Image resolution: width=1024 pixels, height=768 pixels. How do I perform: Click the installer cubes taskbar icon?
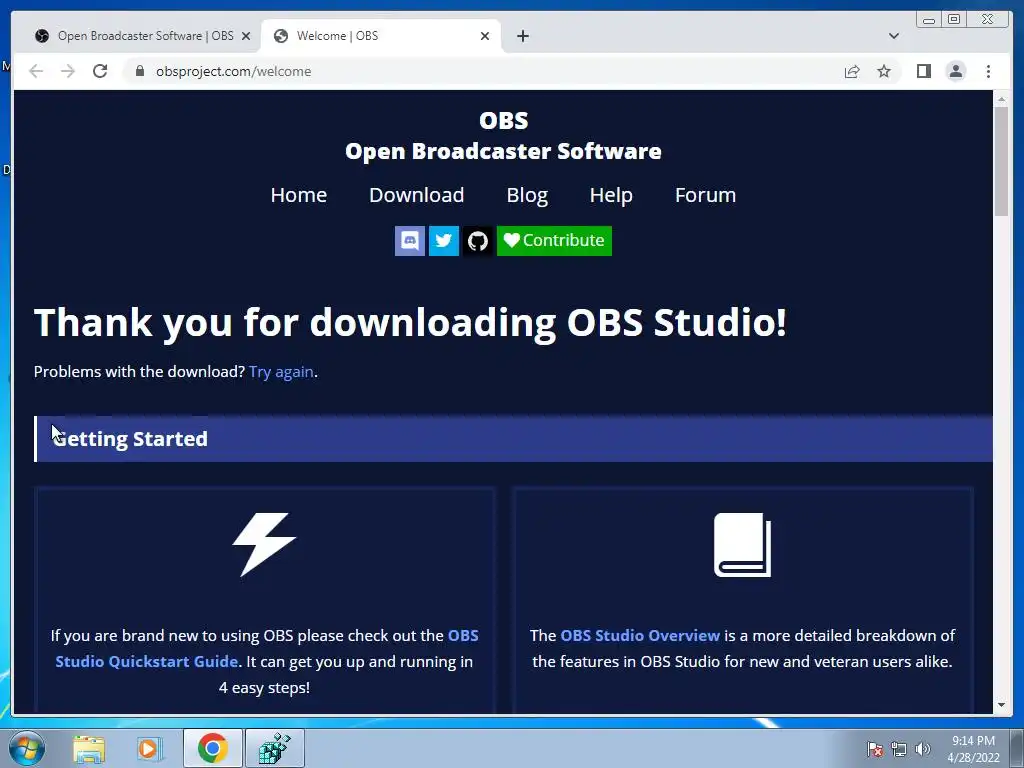click(x=275, y=748)
